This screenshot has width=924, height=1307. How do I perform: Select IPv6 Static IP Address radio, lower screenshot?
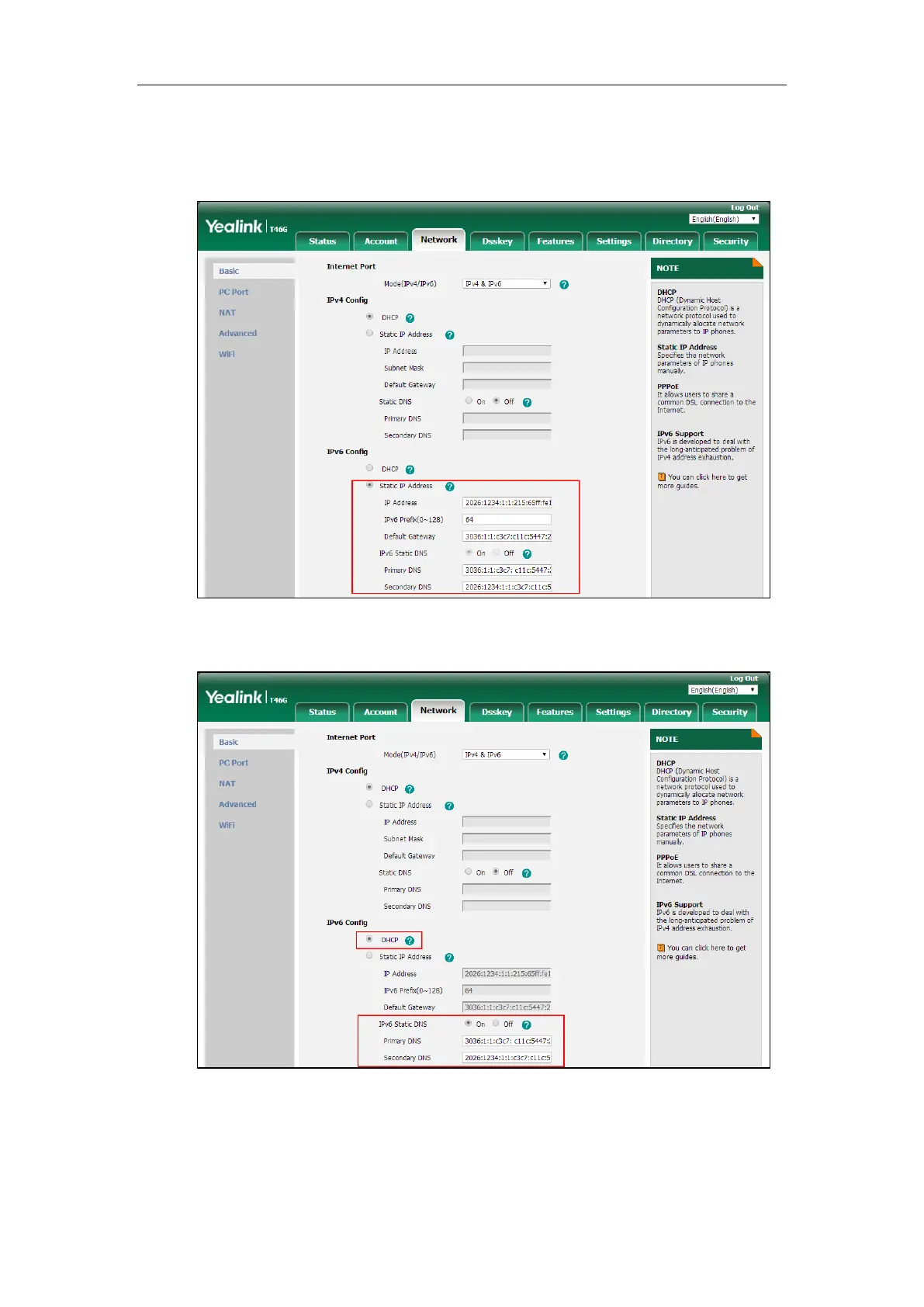click(369, 956)
